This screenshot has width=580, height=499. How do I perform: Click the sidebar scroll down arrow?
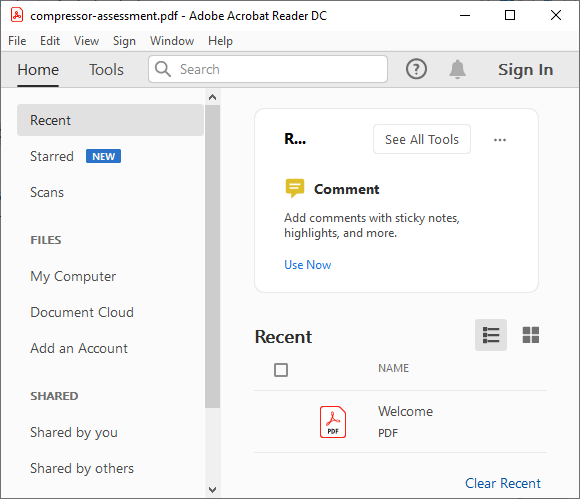pyautogui.click(x=212, y=490)
